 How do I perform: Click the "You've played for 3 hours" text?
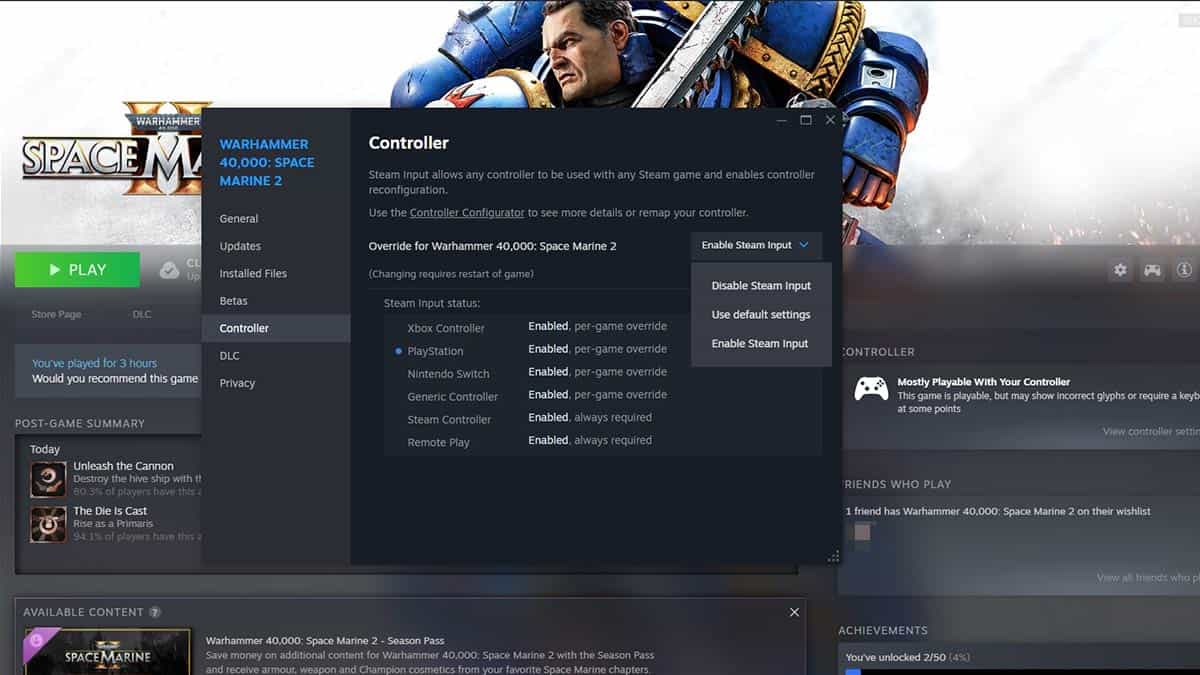[x=94, y=364]
